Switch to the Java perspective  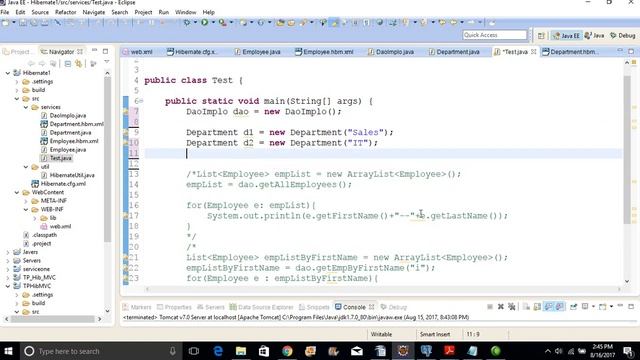point(594,36)
